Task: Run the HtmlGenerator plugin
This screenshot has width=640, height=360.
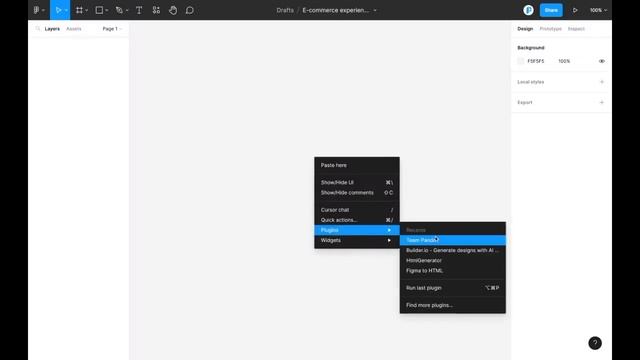Action: pos(453,260)
